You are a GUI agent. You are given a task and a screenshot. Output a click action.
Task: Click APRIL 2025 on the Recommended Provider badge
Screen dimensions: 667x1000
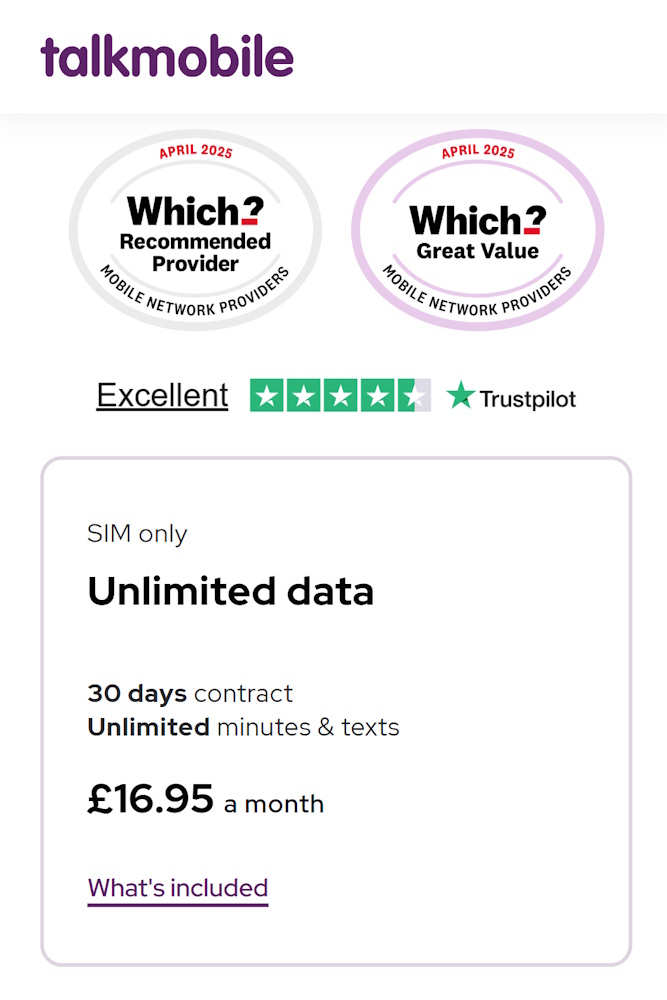click(x=195, y=155)
